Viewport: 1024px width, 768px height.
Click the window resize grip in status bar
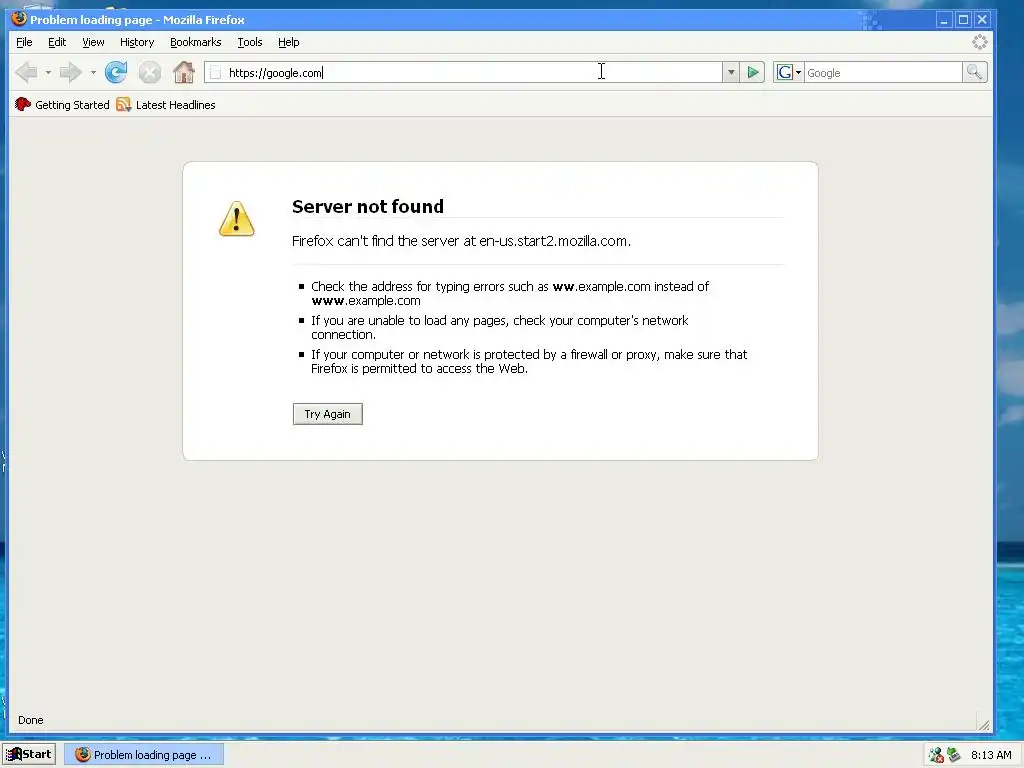(x=984, y=724)
